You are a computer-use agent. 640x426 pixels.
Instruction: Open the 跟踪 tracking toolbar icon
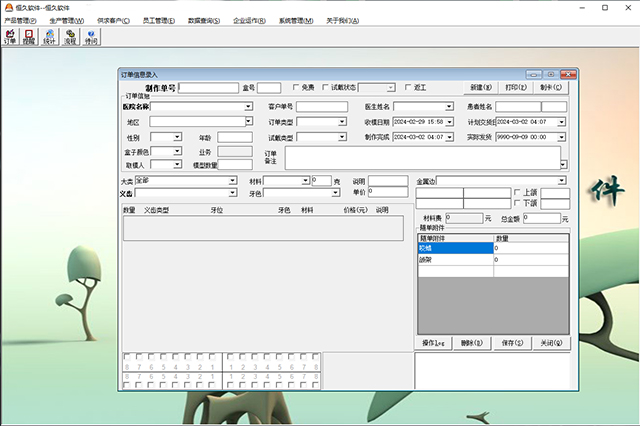pos(31,38)
